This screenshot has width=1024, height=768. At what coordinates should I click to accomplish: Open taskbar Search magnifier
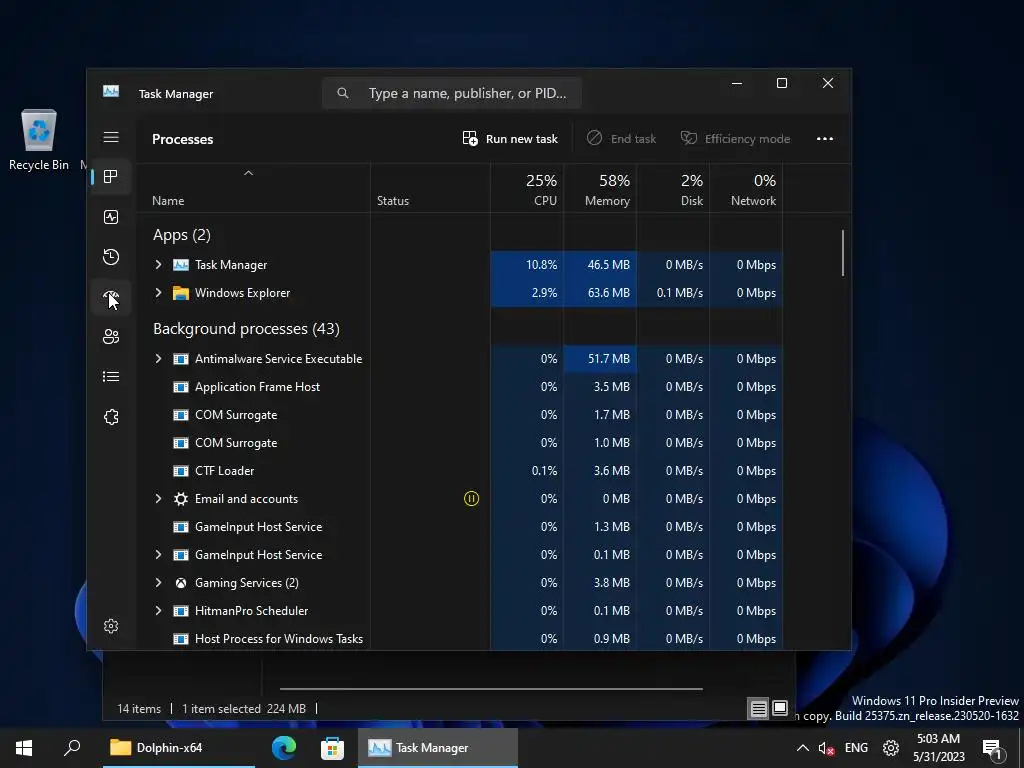[72, 748]
